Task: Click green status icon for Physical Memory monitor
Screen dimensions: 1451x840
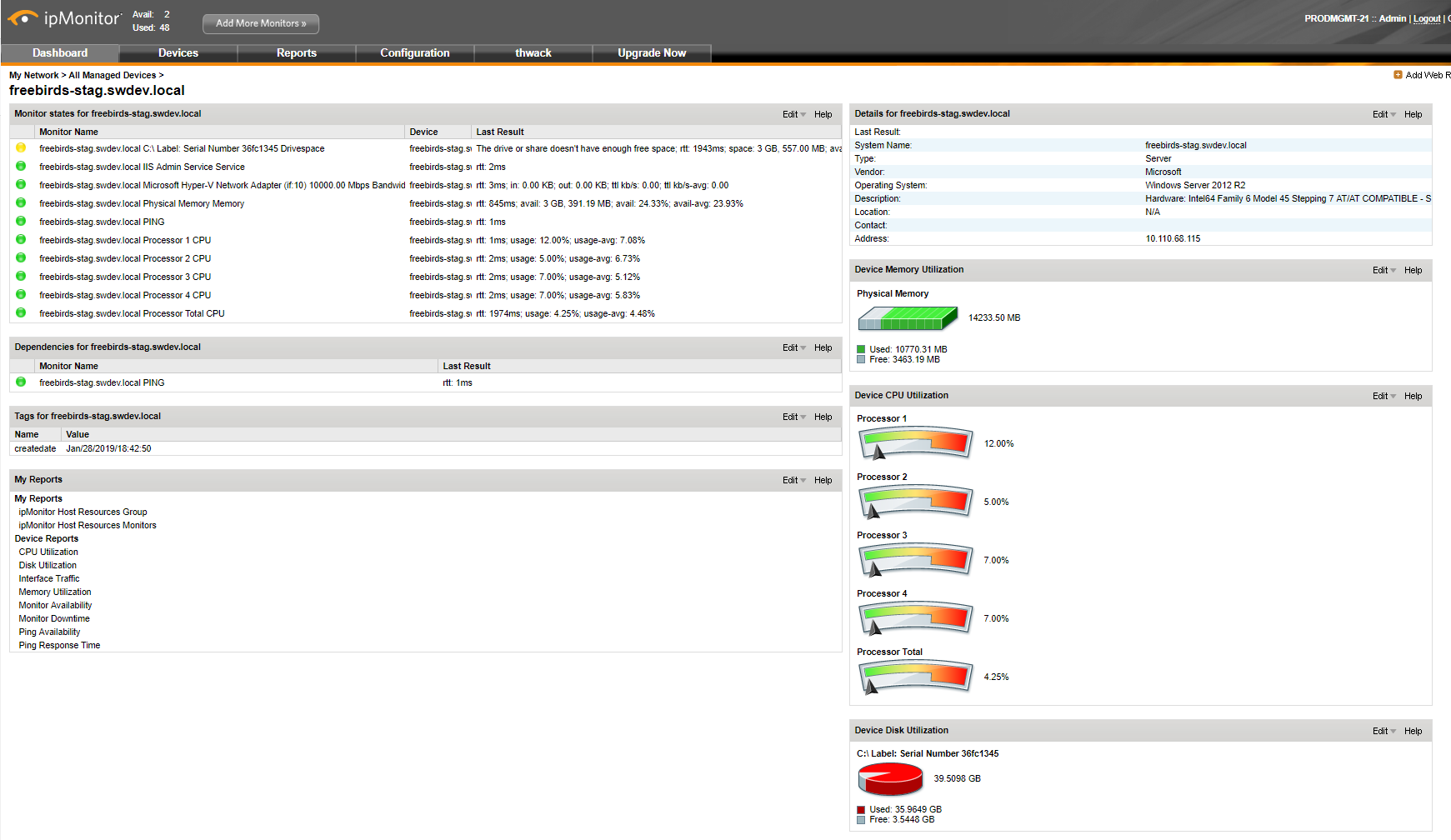Action: [x=21, y=203]
